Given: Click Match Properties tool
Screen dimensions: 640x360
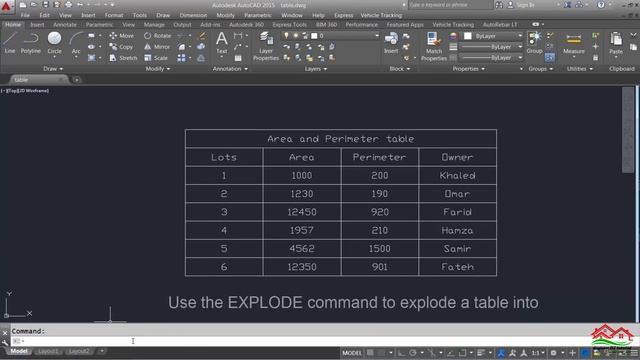Looking at the screenshot, I should tap(433, 46).
